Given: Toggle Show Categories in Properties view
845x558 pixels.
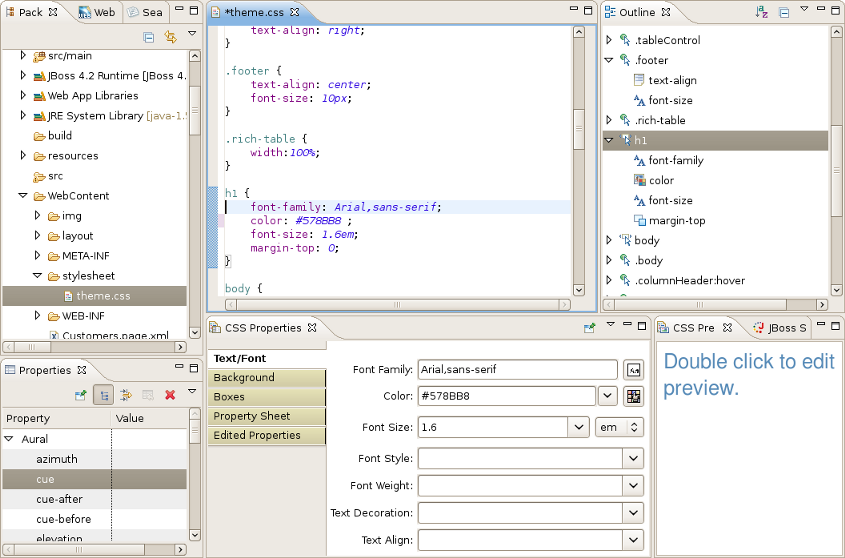Looking at the screenshot, I should 103,395.
